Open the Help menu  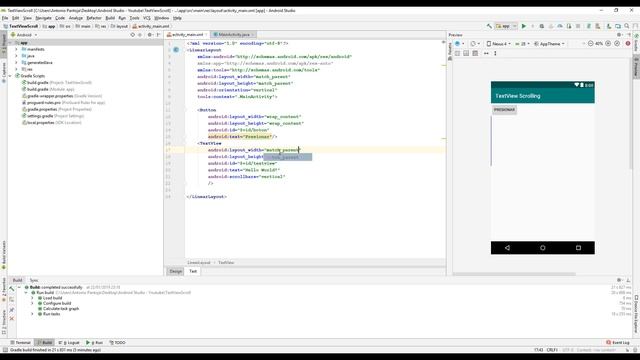pos(177,18)
